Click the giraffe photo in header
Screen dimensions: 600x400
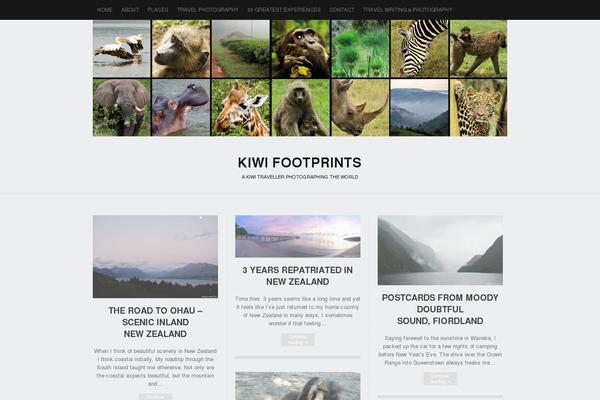coord(241,108)
